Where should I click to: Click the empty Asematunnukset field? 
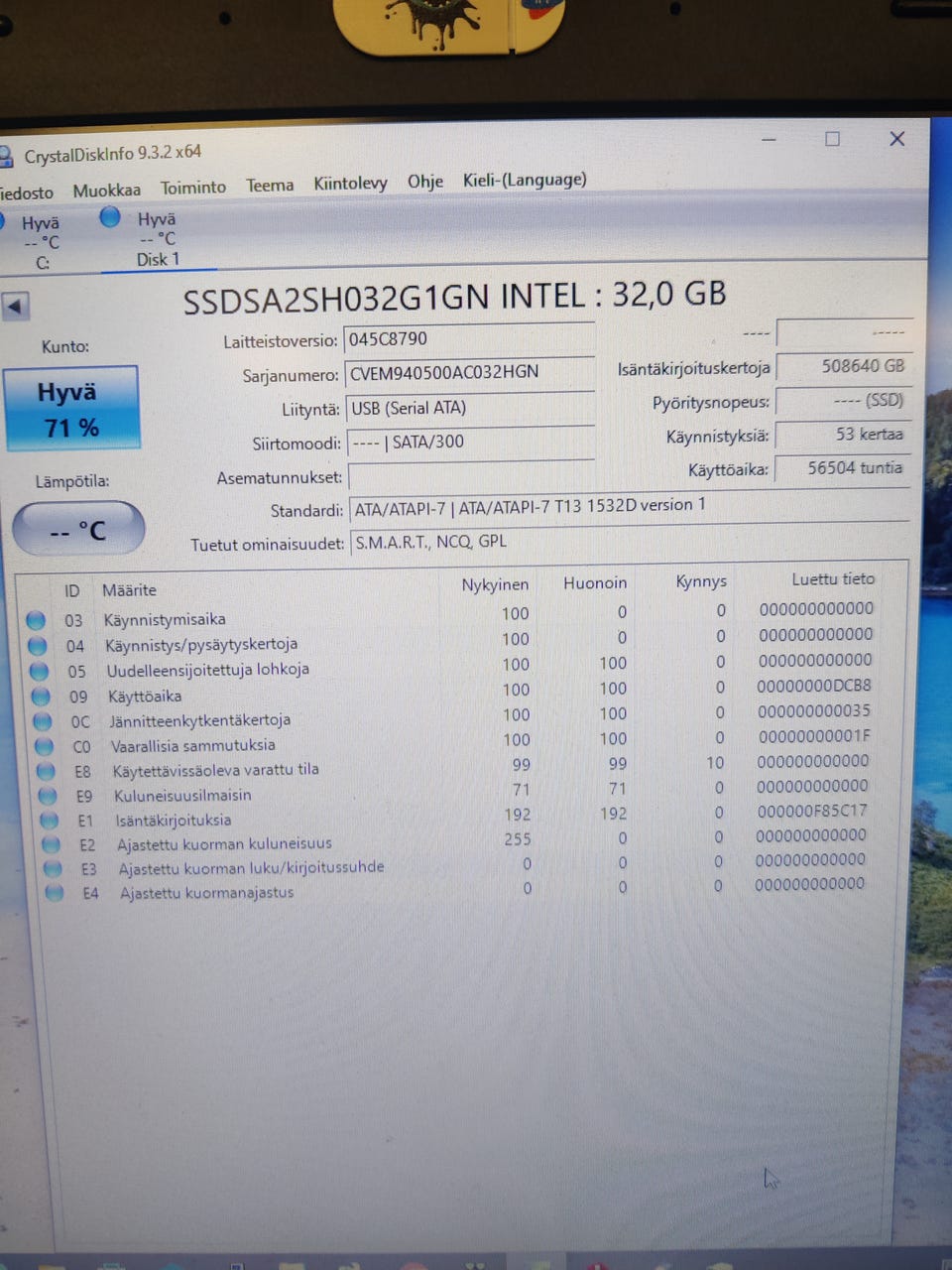(473, 477)
